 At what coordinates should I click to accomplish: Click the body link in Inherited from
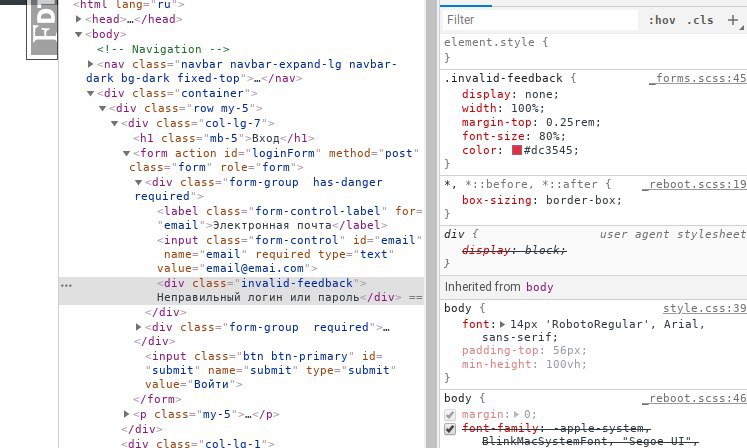point(539,287)
